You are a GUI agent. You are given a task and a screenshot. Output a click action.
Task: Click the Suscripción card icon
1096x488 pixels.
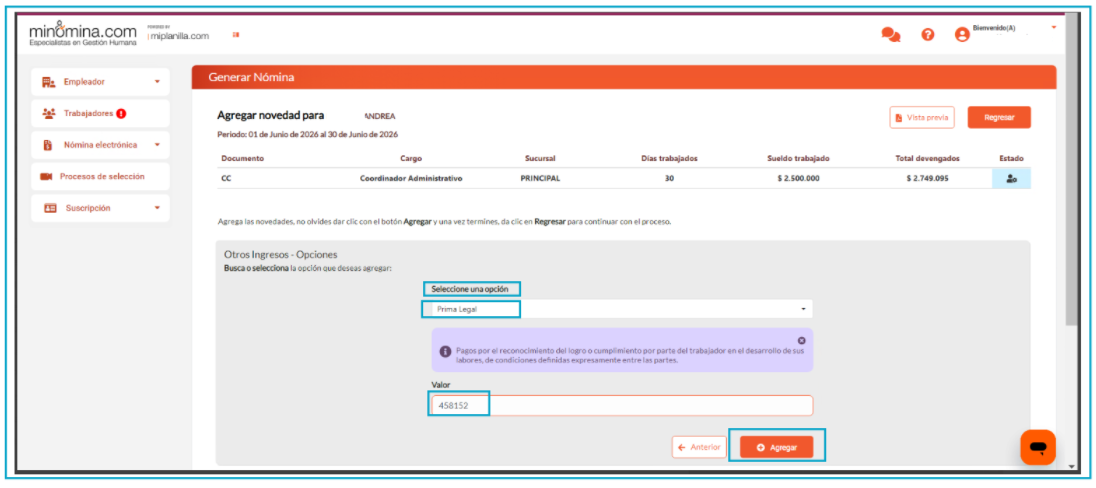50,208
